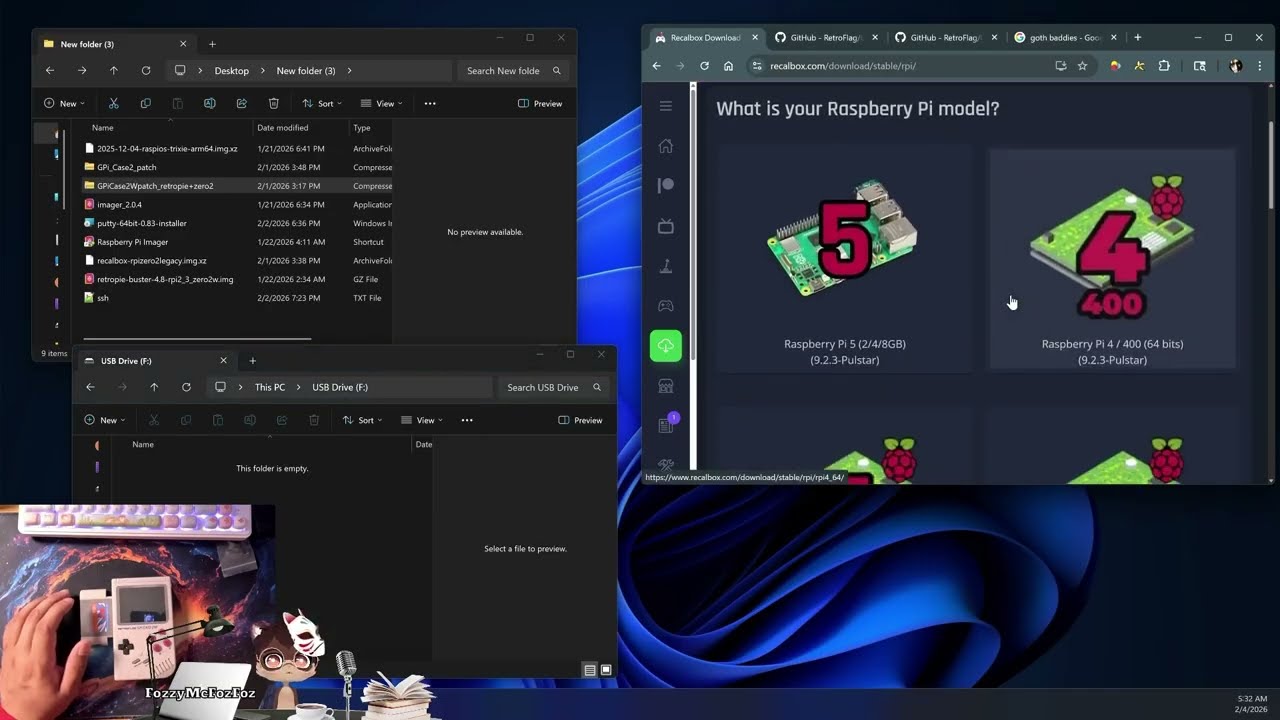Viewport: 1280px width, 720px height.
Task: Click This PC in USB Drive breadcrumb
Action: coord(270,387)
